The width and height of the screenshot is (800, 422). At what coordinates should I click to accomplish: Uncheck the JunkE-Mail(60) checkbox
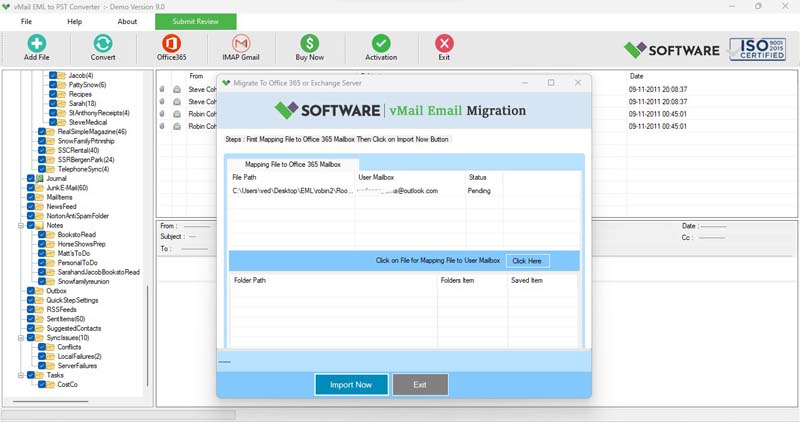(x=31, y=188)
